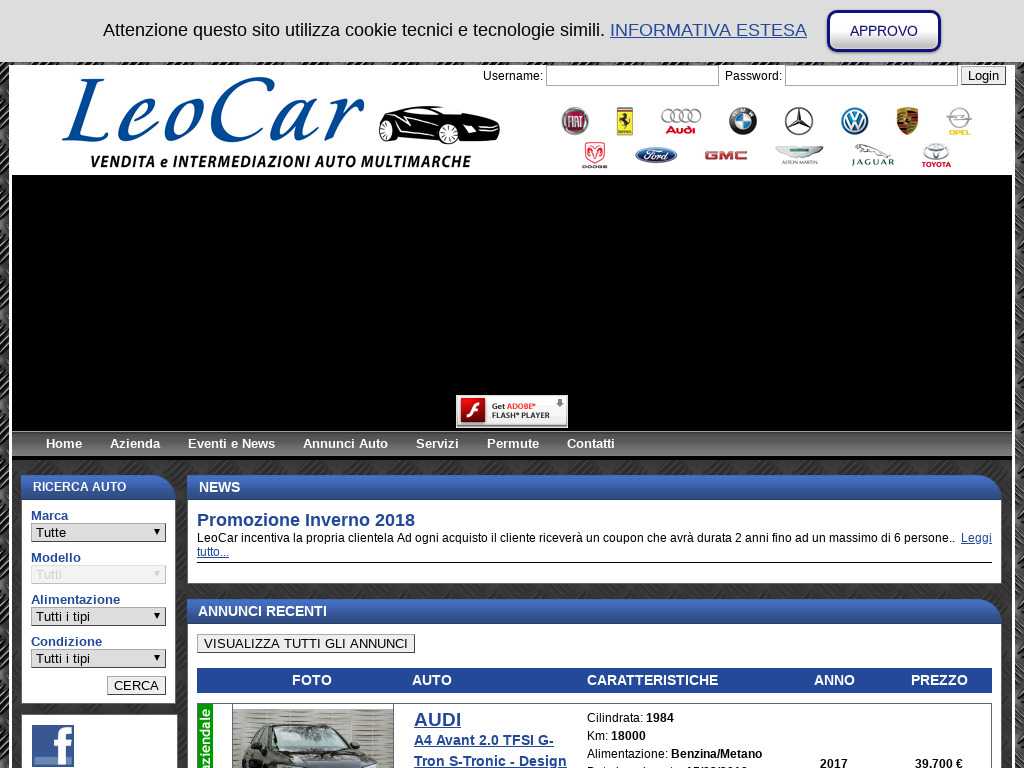
Task: Go to the Contatti menu item
Action: [590, 444]
